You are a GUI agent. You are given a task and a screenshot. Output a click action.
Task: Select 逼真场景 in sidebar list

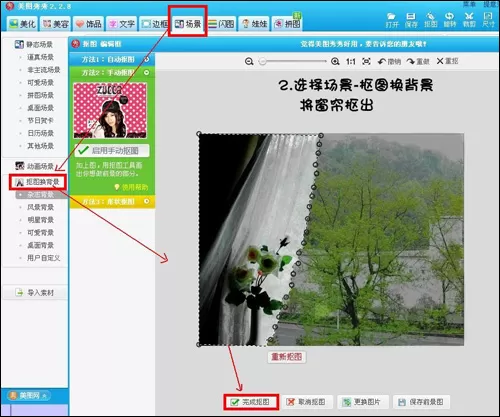click(x=40, y=57)
